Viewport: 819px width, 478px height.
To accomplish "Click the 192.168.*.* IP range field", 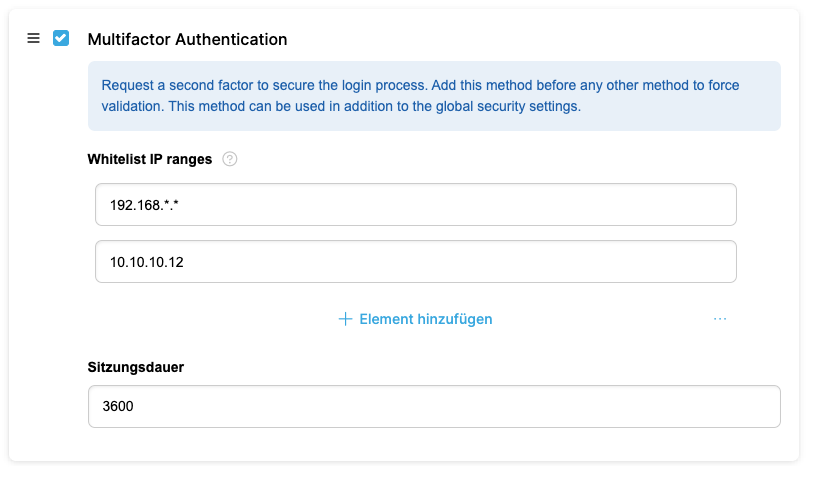I will click(416, 205).
